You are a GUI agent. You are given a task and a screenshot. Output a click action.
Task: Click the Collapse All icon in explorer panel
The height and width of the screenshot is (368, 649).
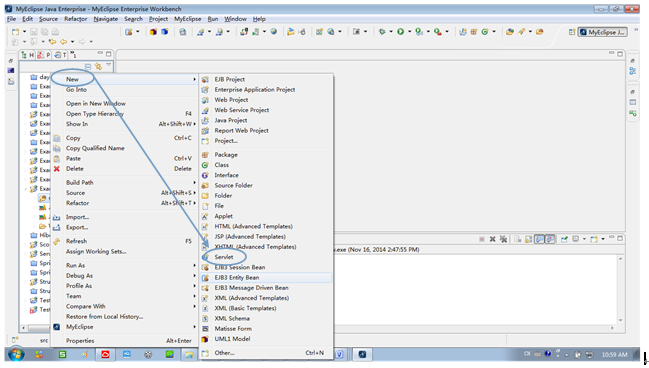tap(88, 66)
